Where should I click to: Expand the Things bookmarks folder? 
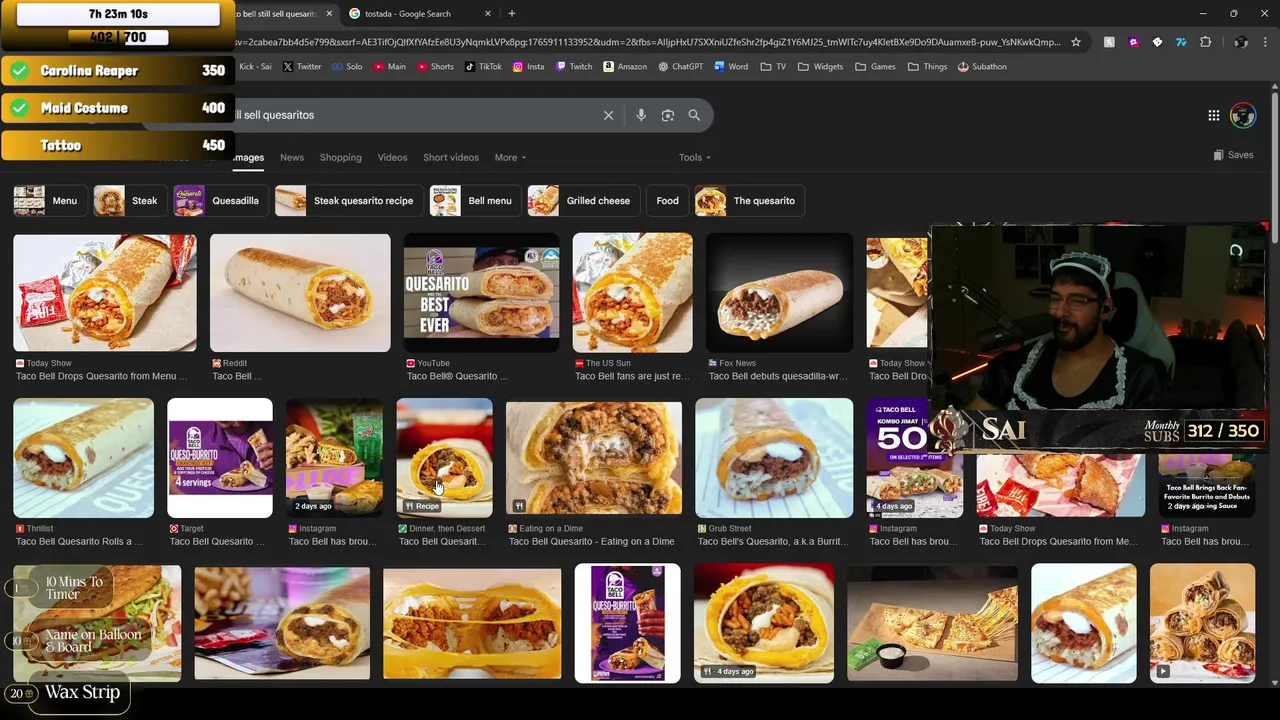tap(927, 67)
